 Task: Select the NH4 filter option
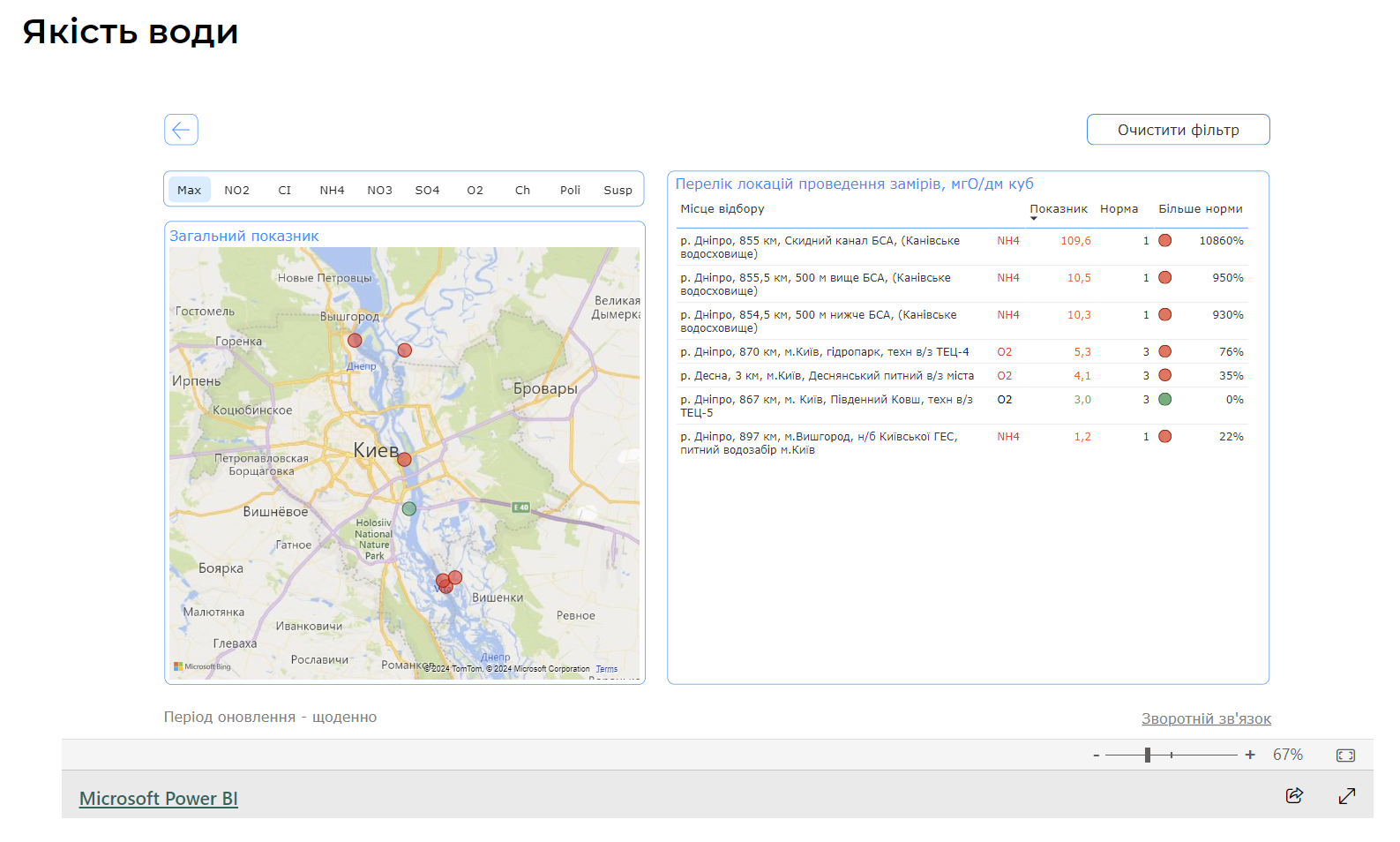click(x=332, y=190)
